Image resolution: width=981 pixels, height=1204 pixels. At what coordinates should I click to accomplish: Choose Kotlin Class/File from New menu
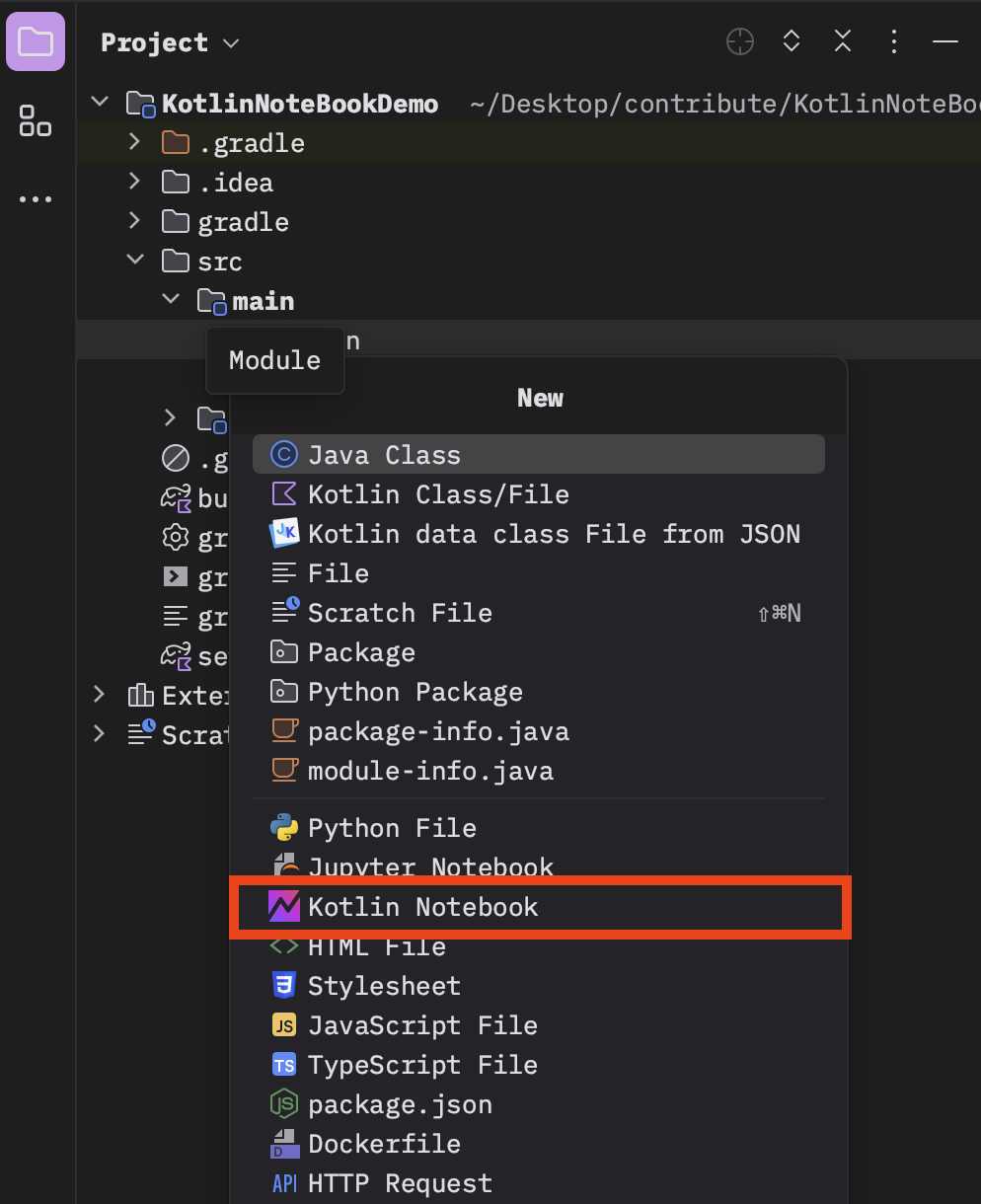pos(539,494)
